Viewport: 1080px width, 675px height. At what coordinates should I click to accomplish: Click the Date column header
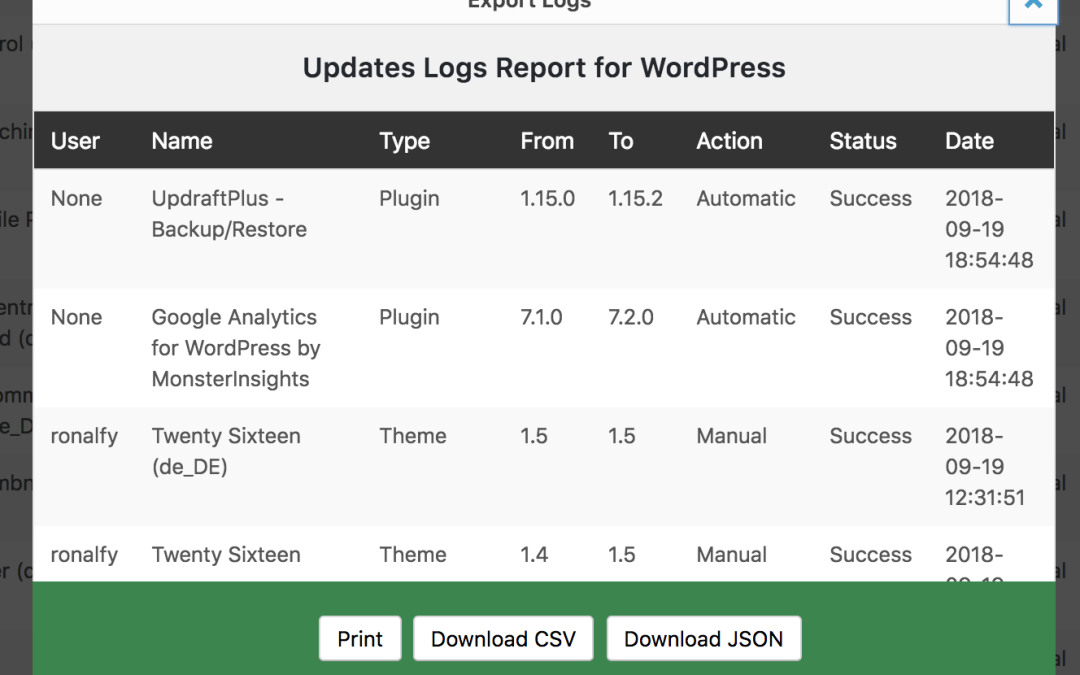969,141
